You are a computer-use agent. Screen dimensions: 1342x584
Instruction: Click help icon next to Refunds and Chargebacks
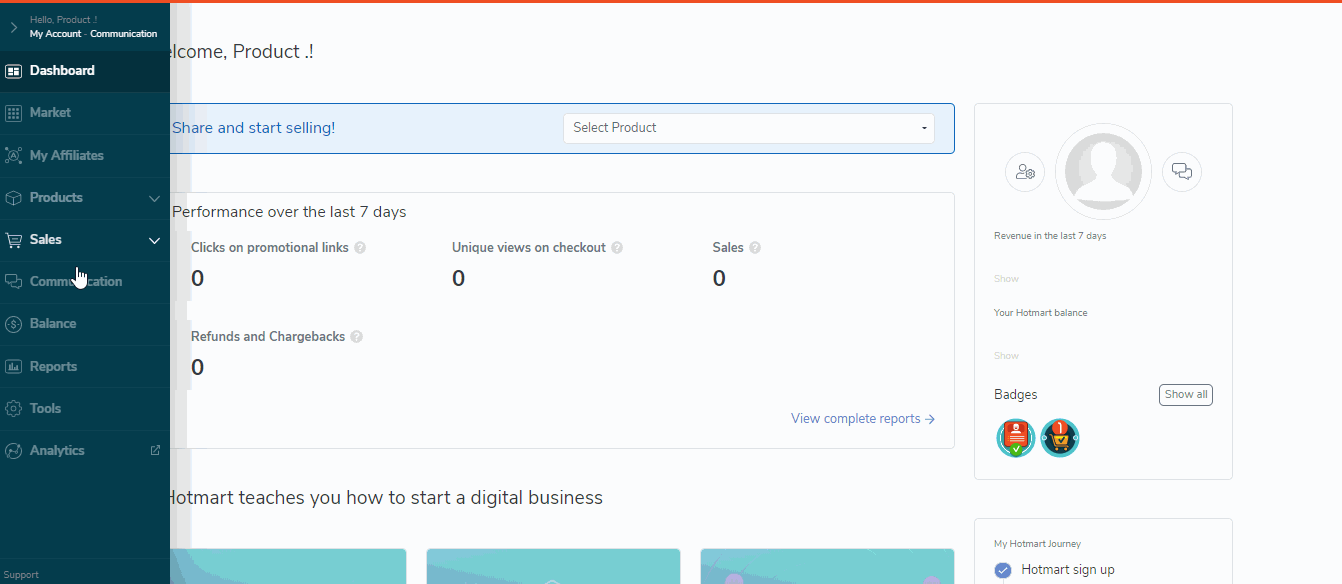point(357,337)
